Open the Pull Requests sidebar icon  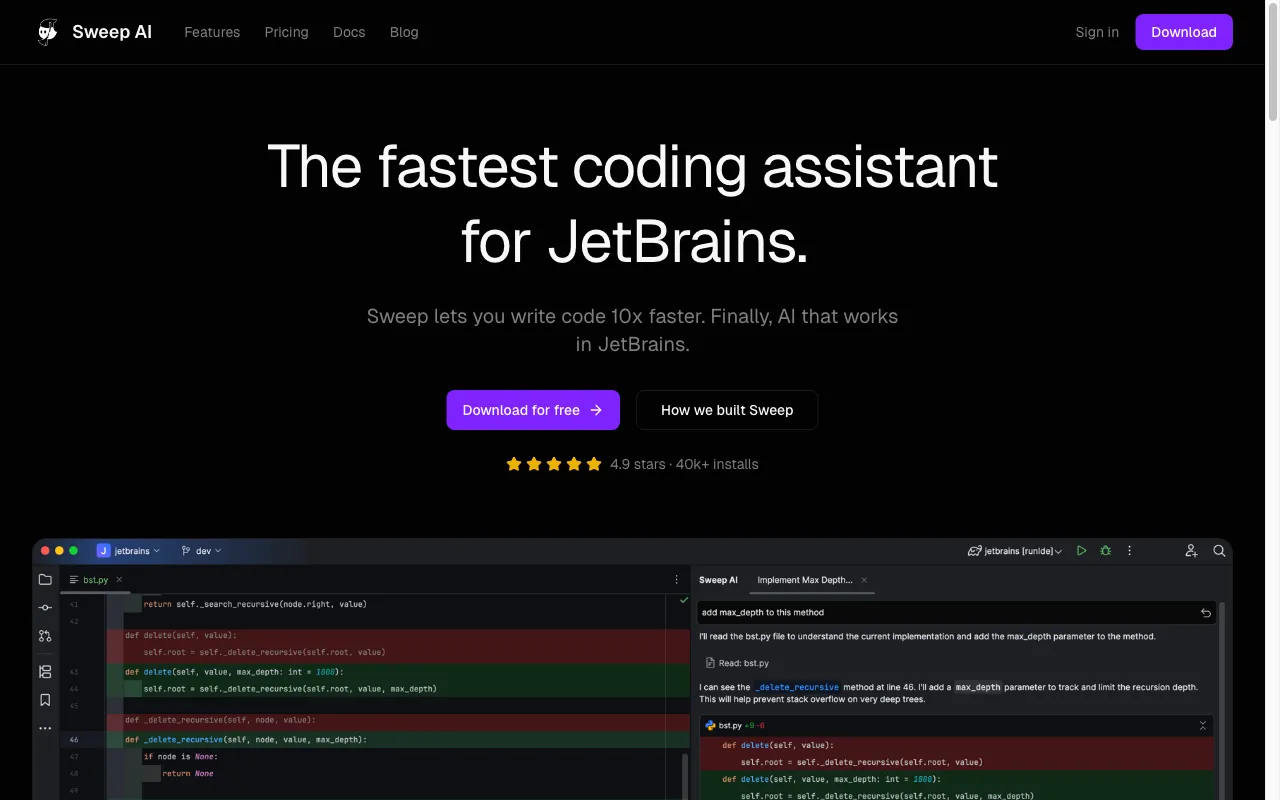pos(45,635)
